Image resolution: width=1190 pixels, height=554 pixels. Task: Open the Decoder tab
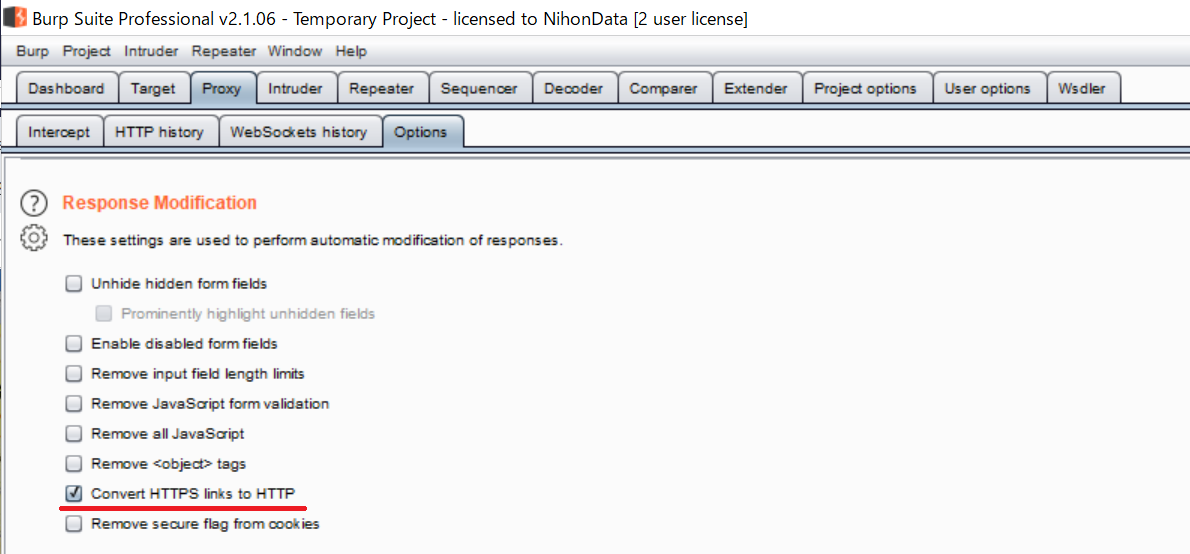click(574, 88)
